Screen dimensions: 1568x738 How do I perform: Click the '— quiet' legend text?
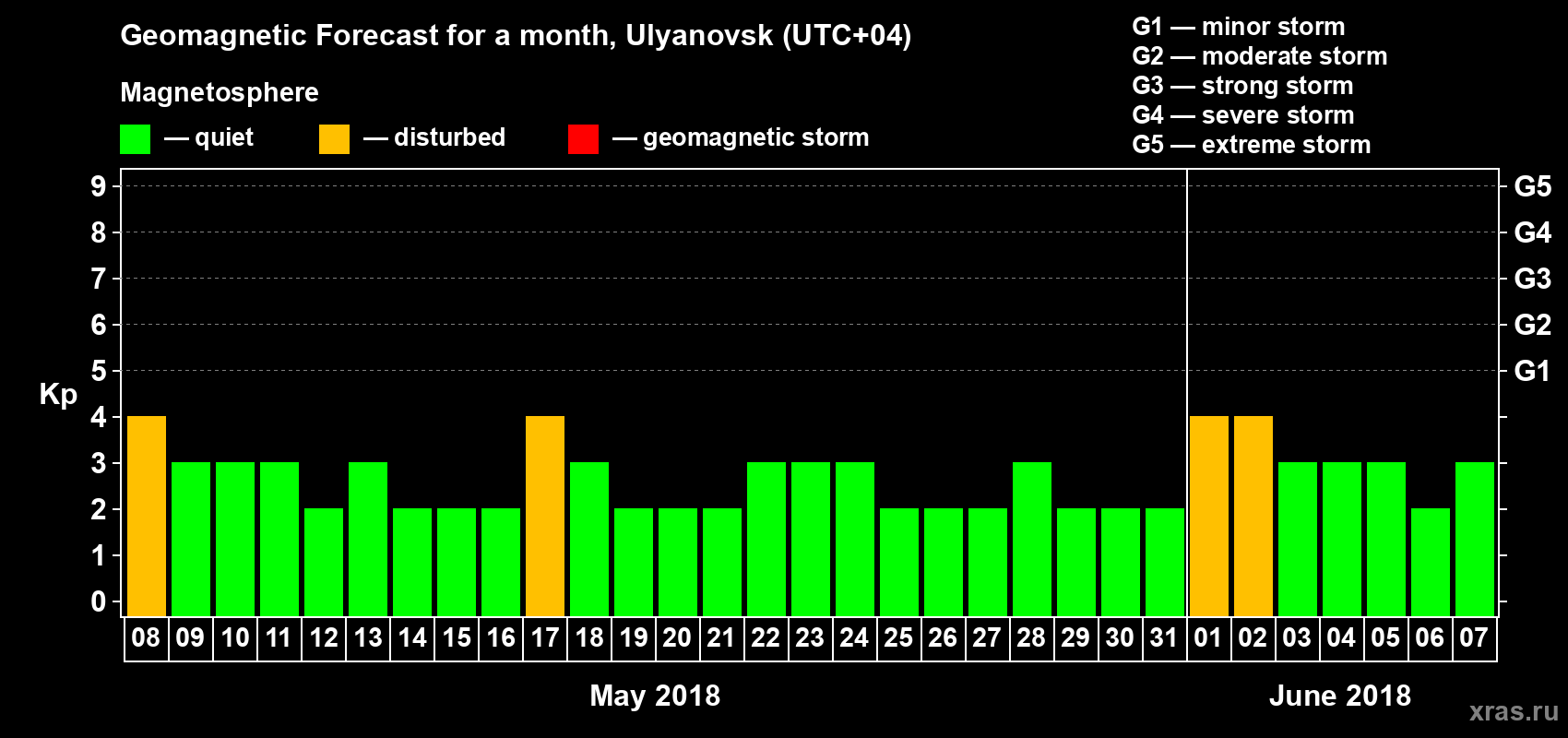click(x=209, y=137)
